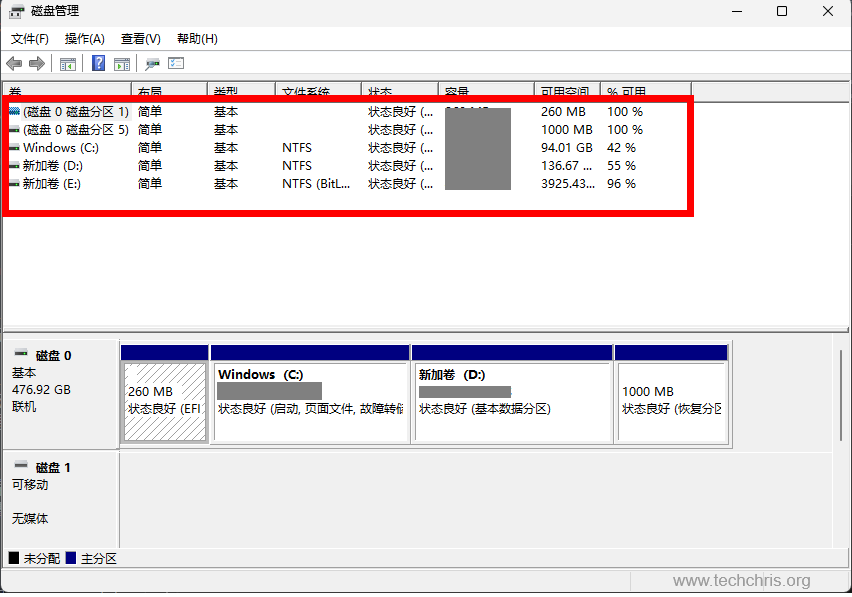Click the blue 主分区 legend swatch
The height and width of the screenshot is (597, 852).
click(x=70, y=559)
